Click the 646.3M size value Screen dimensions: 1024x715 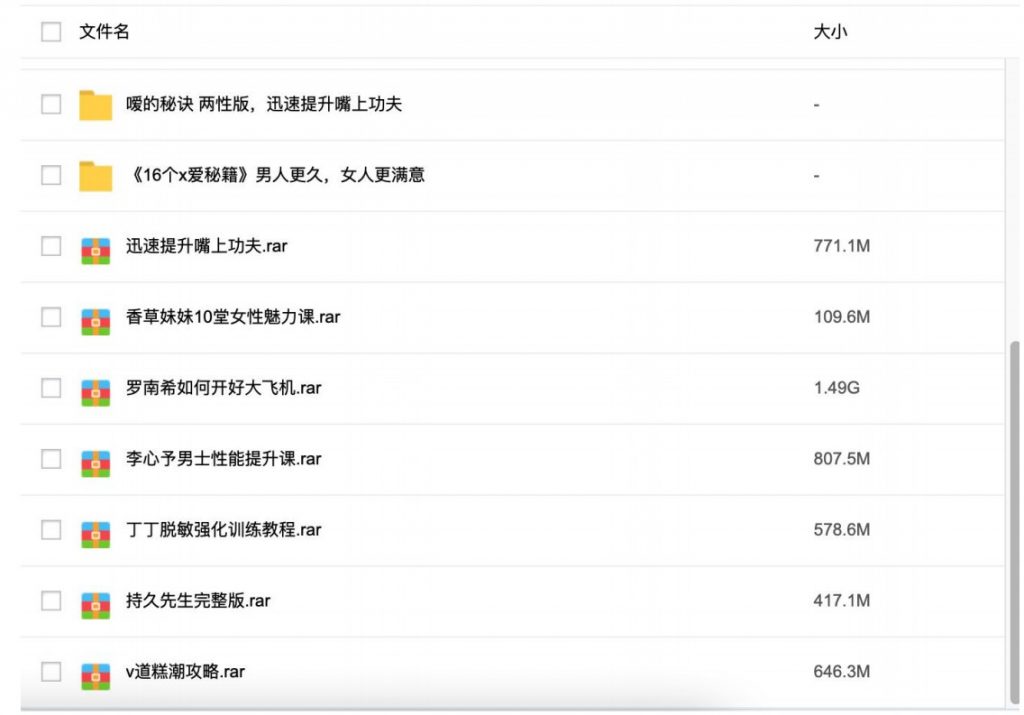tap(842, 672)
